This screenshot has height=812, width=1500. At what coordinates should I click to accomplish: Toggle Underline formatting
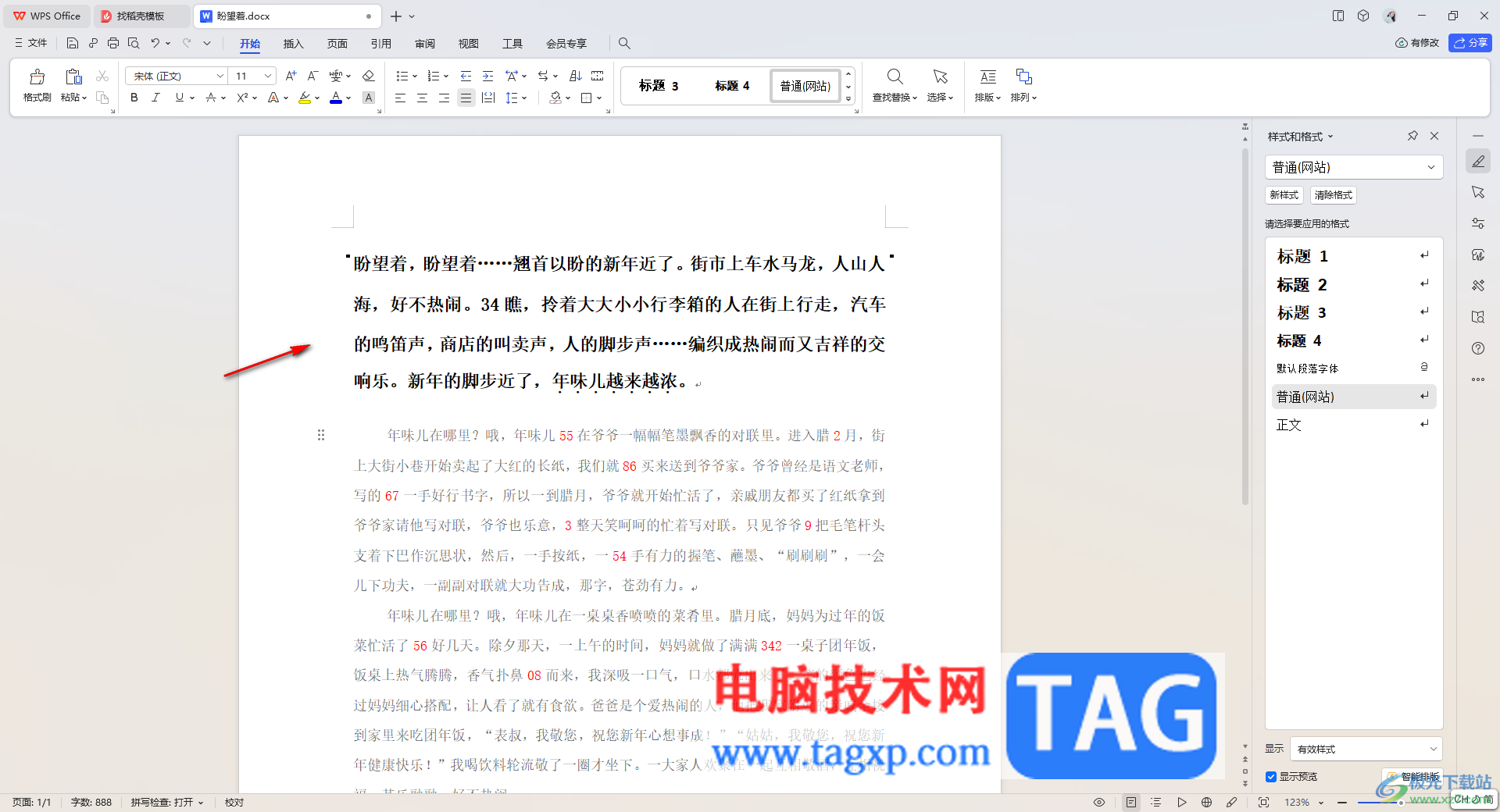180,98
